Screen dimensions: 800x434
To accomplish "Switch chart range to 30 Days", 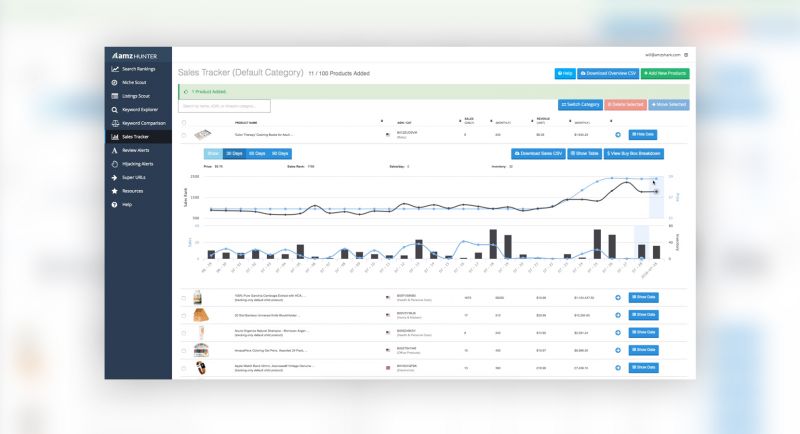I will pos(233,154).
